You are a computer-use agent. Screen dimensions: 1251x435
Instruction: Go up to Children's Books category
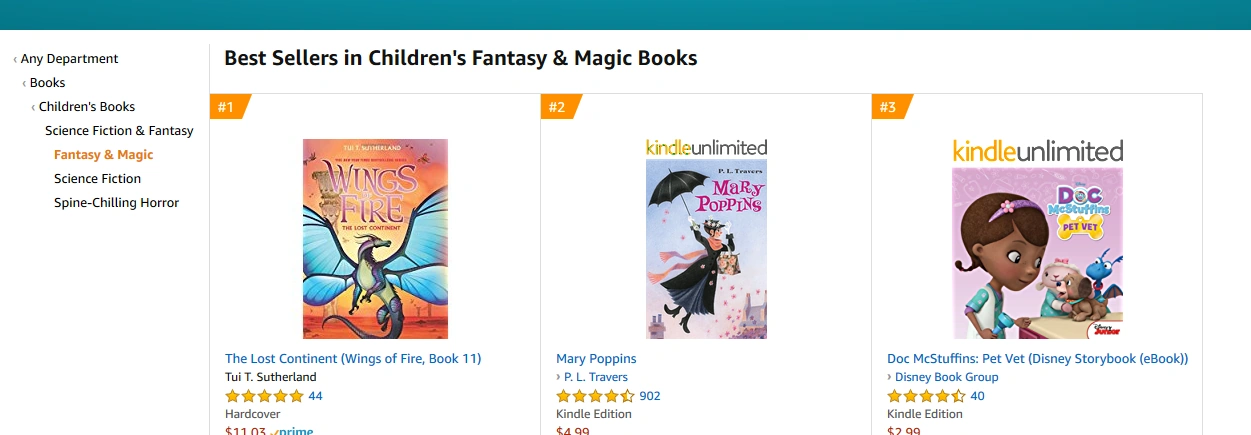click(86, 107)
